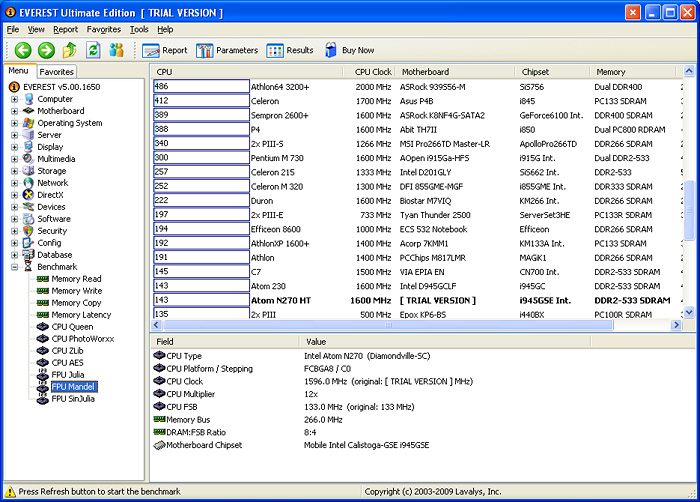Select the DirectX icon in the tree

click(29, 195)
